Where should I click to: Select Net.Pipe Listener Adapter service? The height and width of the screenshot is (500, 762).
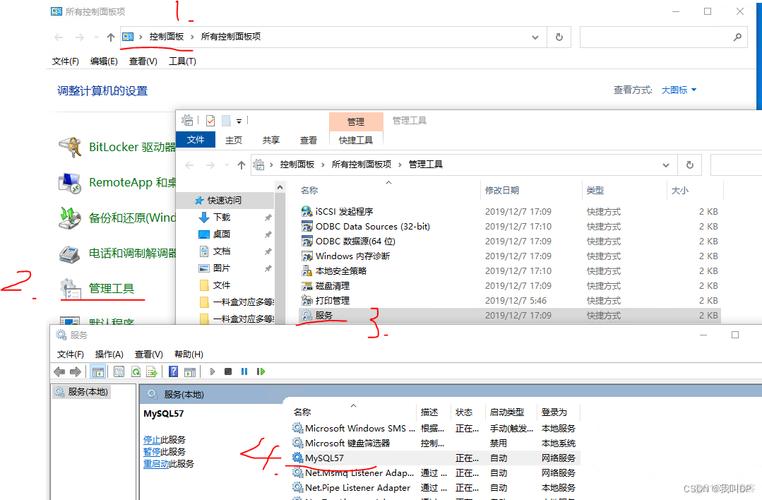point(435,487)
